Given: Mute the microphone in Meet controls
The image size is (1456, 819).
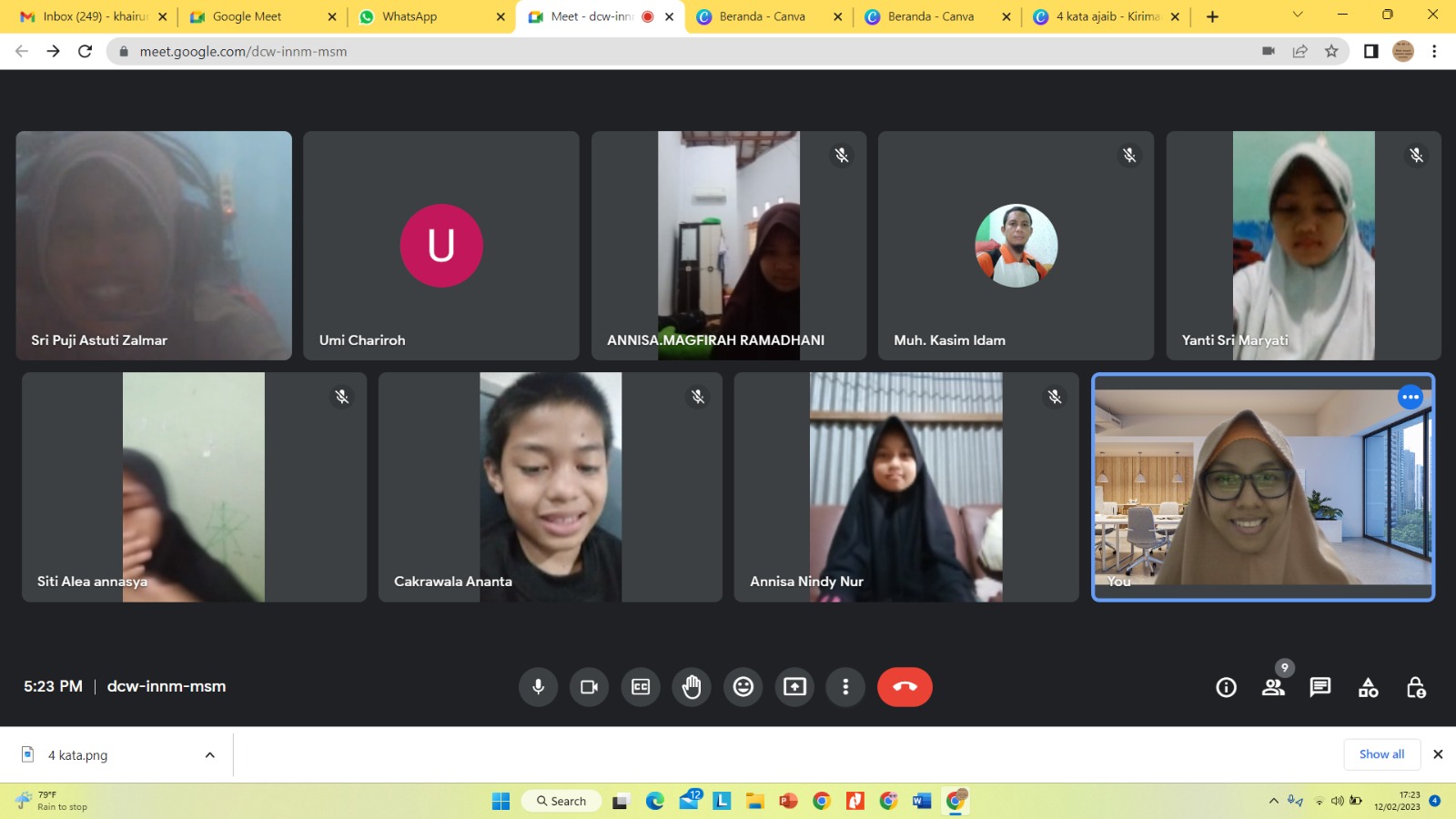Looking at the screenshot, I should click(x=538, y=687).
